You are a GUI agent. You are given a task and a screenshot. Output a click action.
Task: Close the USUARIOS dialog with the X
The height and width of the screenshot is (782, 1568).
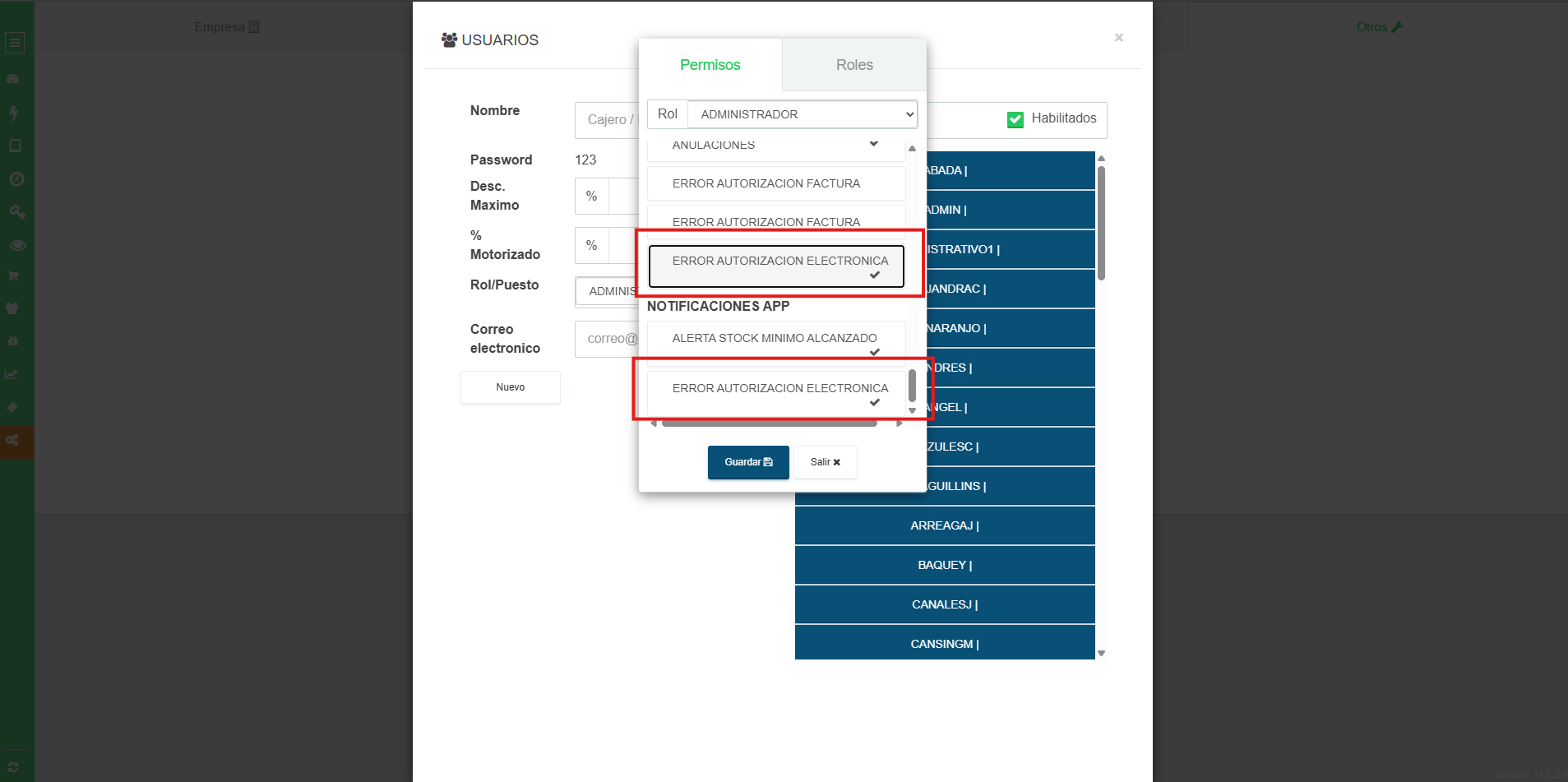tap(1118, 38)
